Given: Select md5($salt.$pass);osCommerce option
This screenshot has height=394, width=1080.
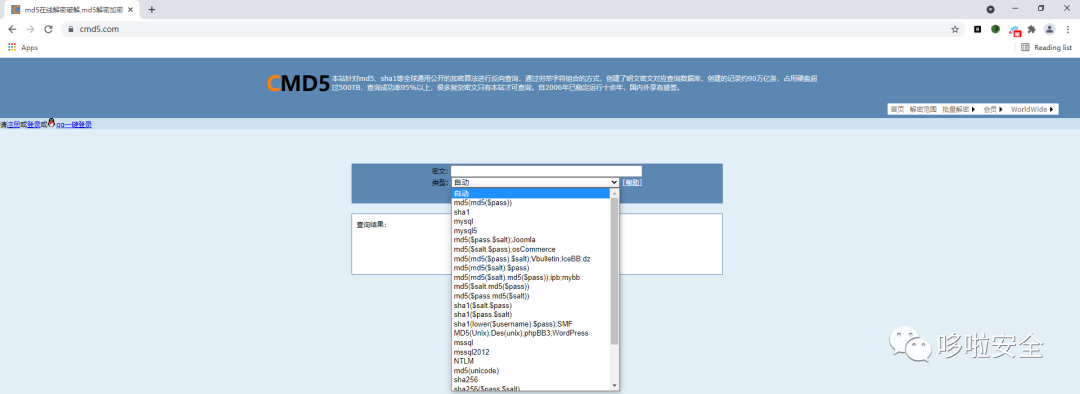Looking at the screenshot, I should 531,249.
